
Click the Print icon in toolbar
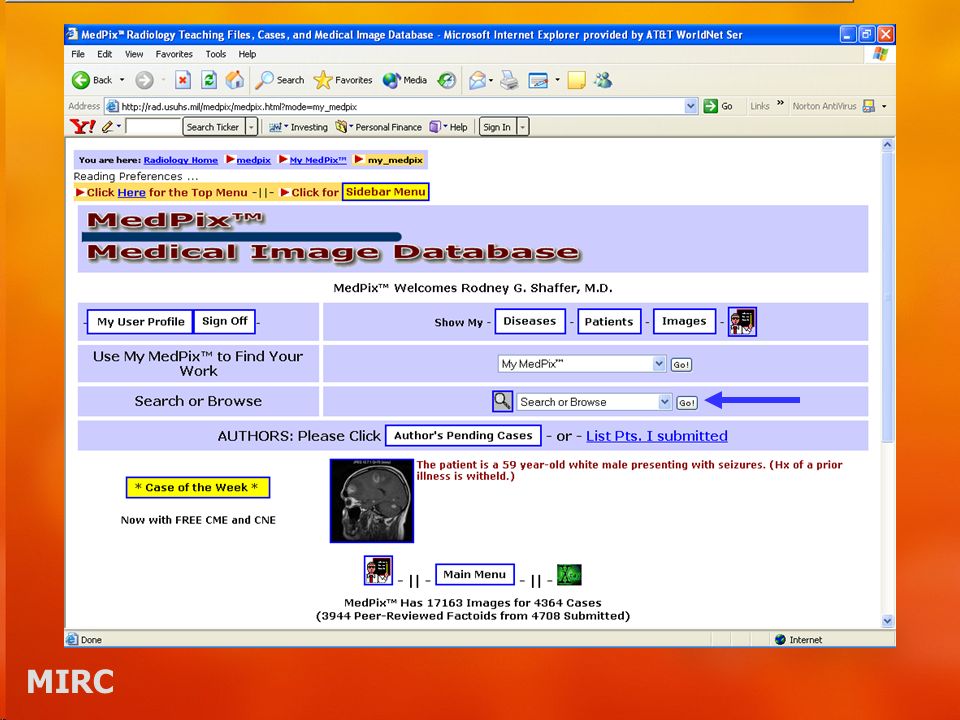pyautogui.click(x=509, y=80)
